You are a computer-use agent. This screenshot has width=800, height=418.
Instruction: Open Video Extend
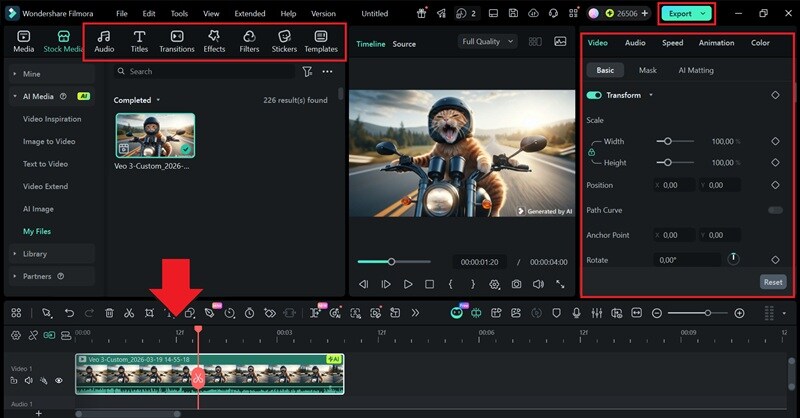(x=45, y=186)
